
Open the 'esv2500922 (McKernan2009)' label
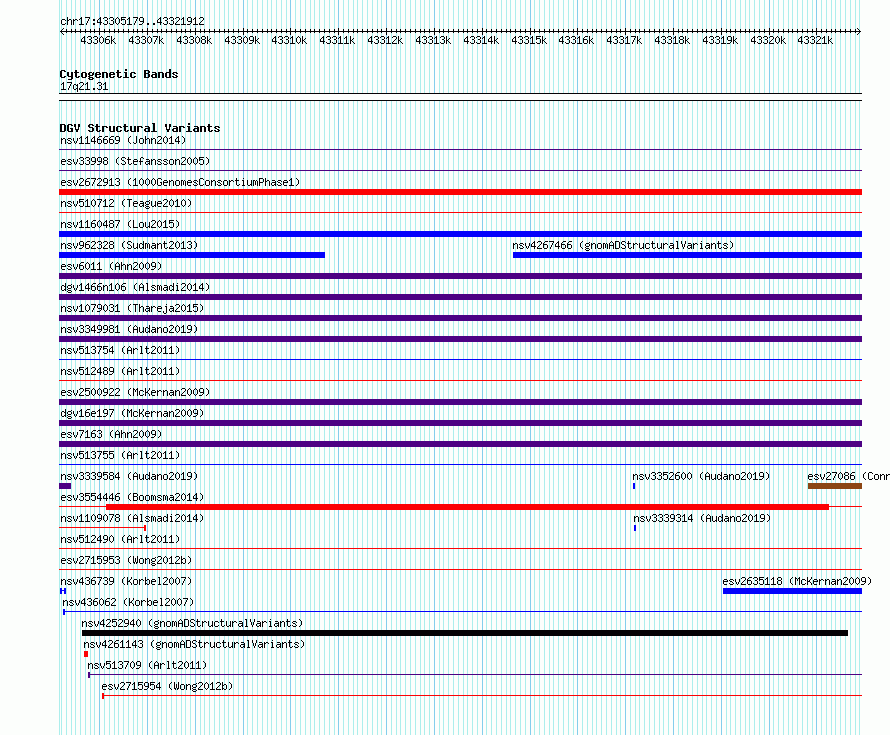135,392
